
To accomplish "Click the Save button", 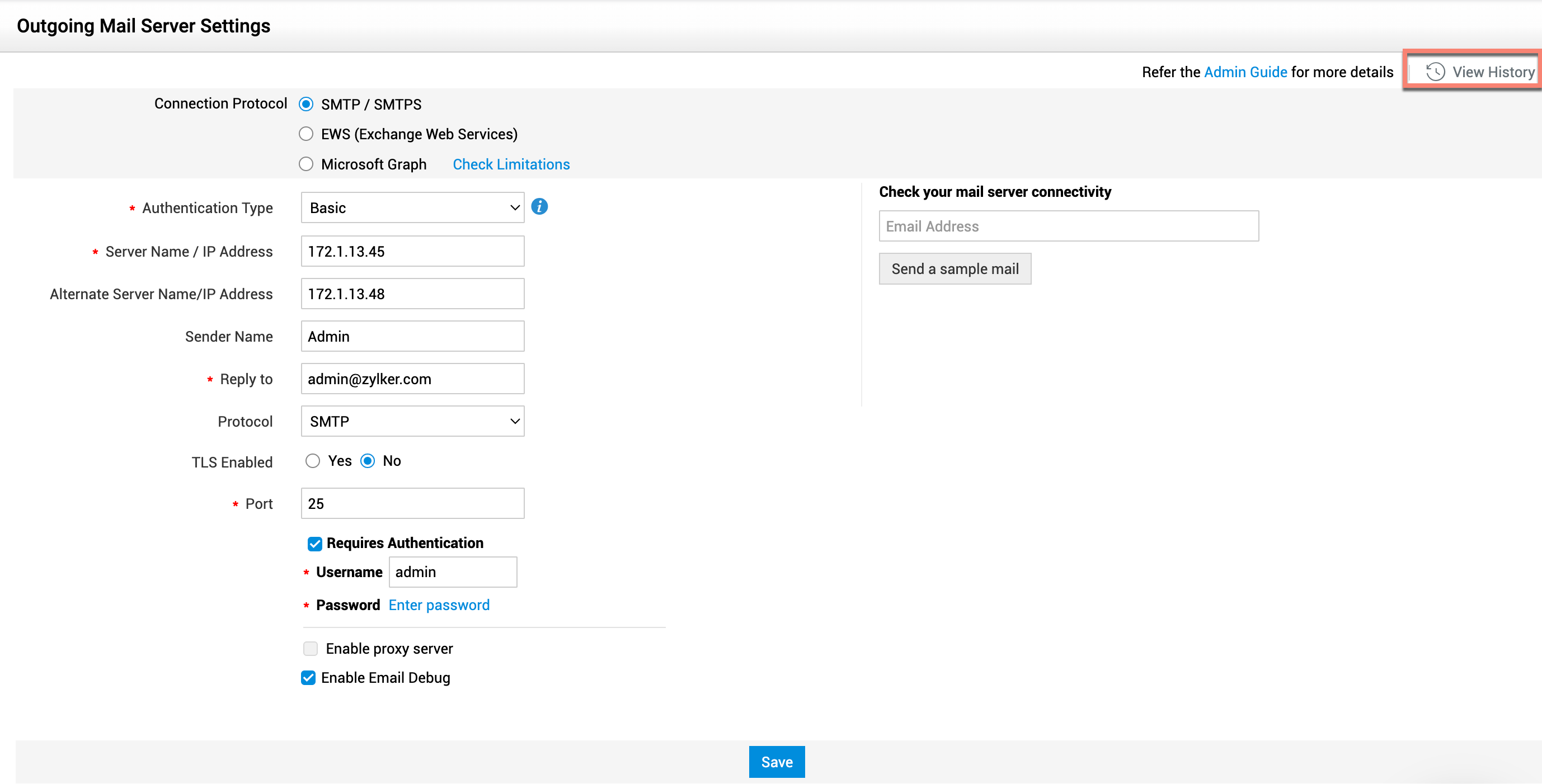I will [777, 762].
